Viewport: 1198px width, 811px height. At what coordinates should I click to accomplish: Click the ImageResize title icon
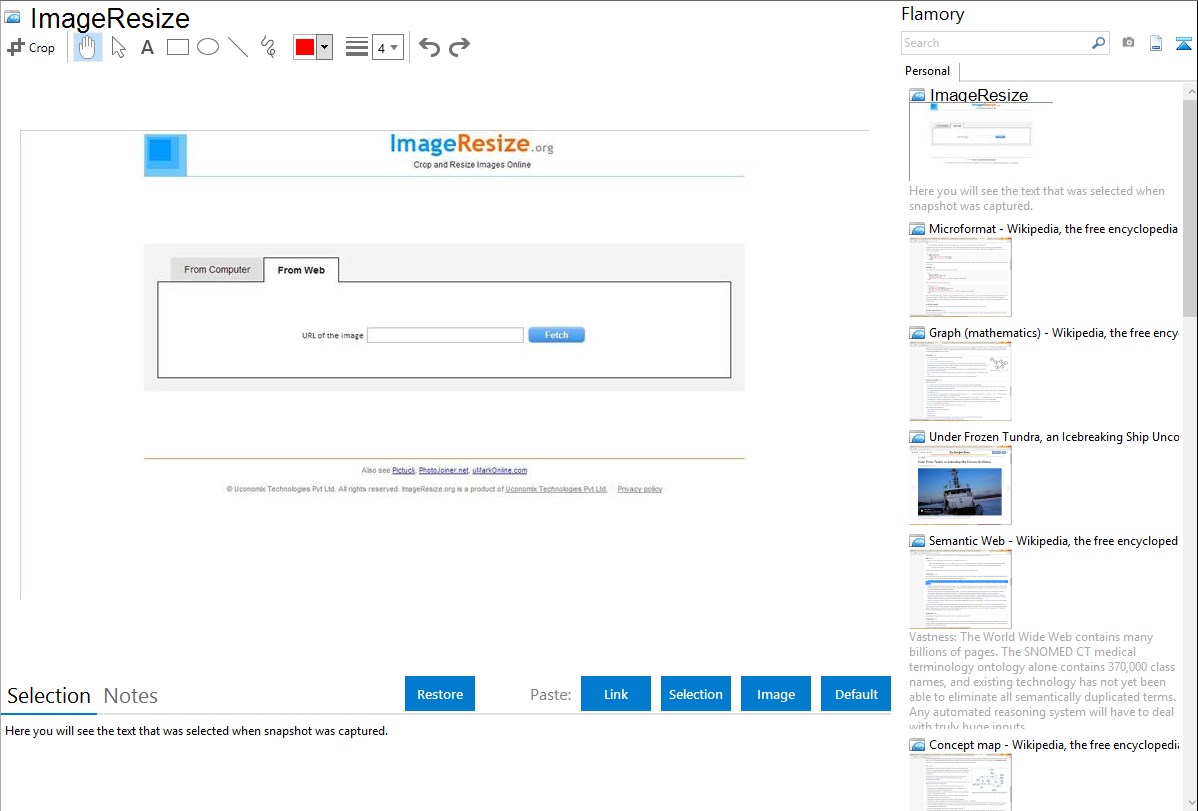13,17
